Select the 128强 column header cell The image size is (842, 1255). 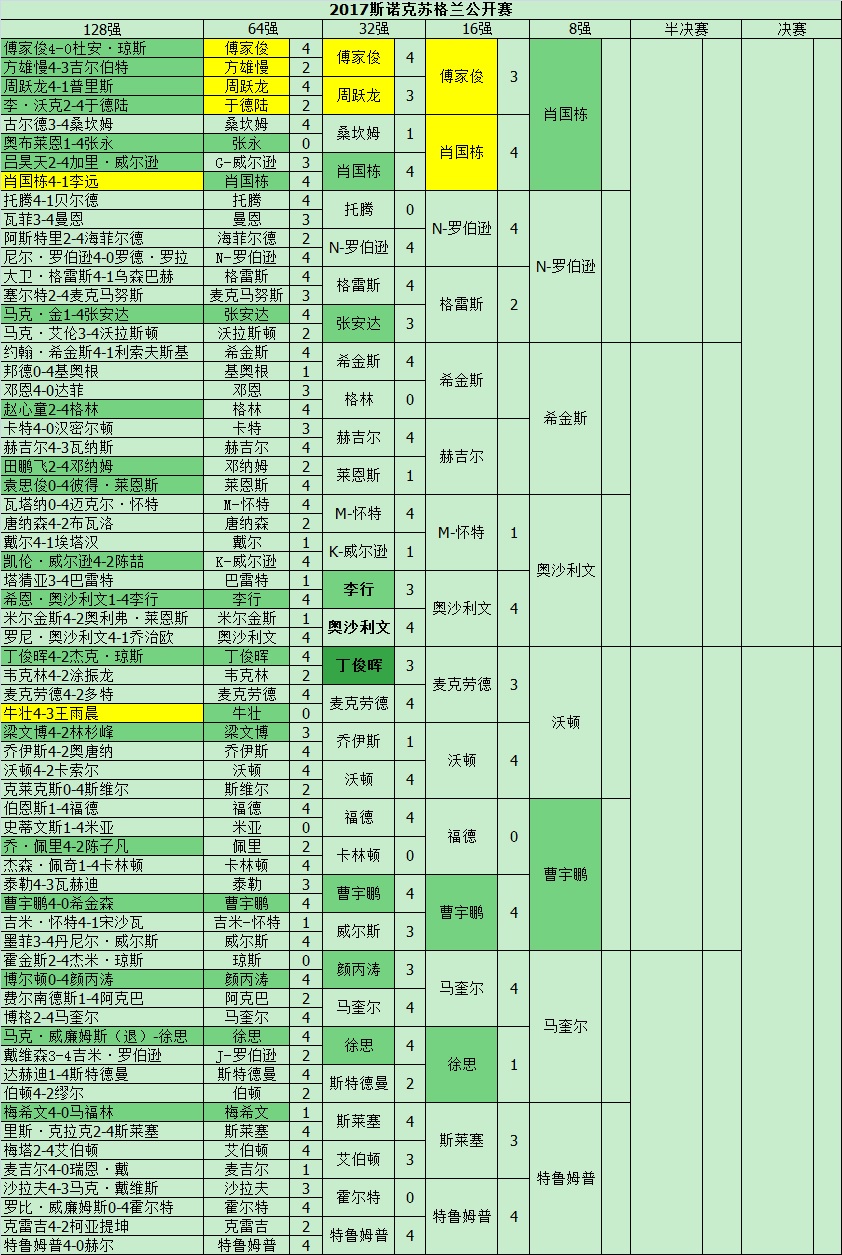tap(102, 29)
